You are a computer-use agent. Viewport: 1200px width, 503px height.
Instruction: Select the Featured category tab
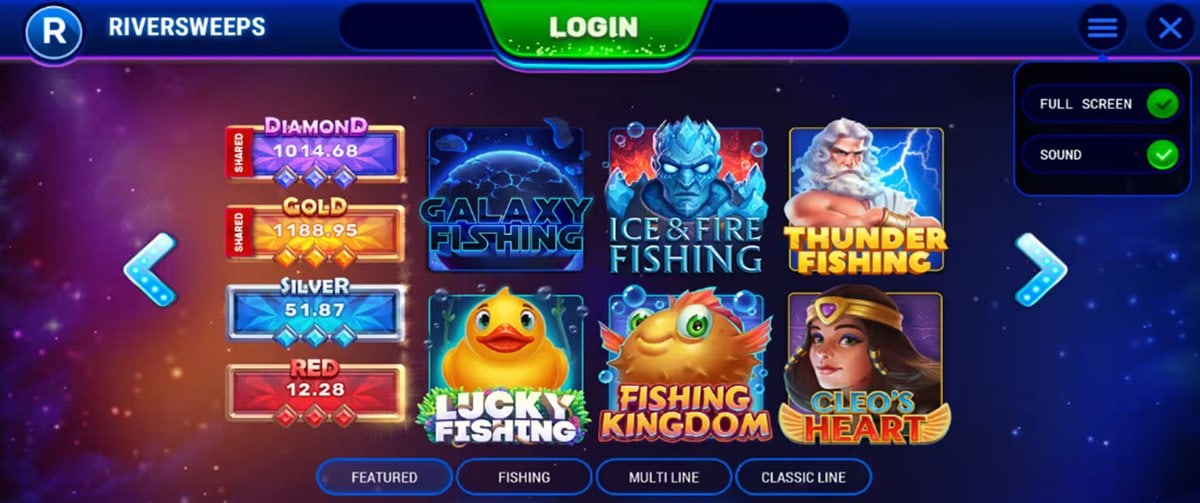pos(384,477)
